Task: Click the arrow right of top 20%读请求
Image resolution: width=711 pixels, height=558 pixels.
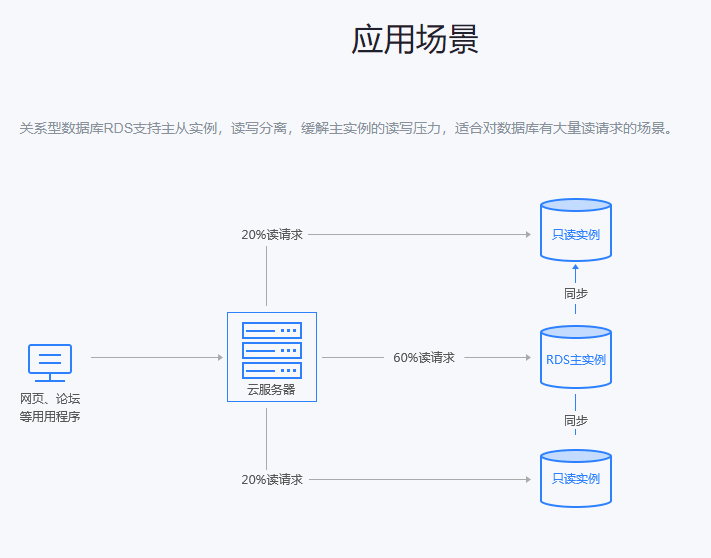Action: [x=419, y=235]
